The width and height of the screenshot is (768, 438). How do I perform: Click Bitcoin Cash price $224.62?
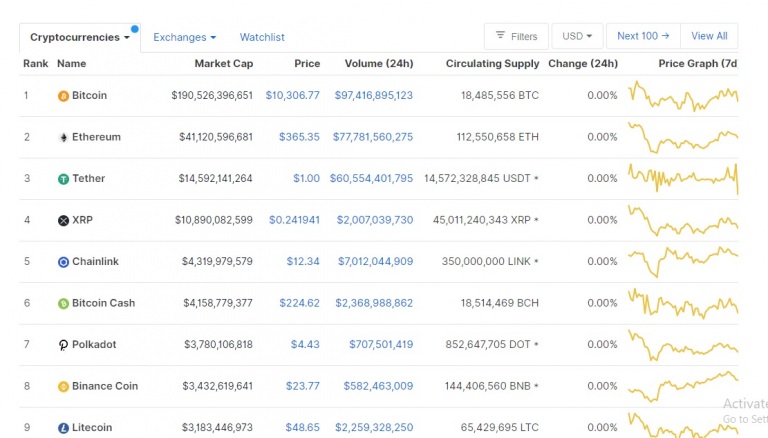click(x=299, y=303)
